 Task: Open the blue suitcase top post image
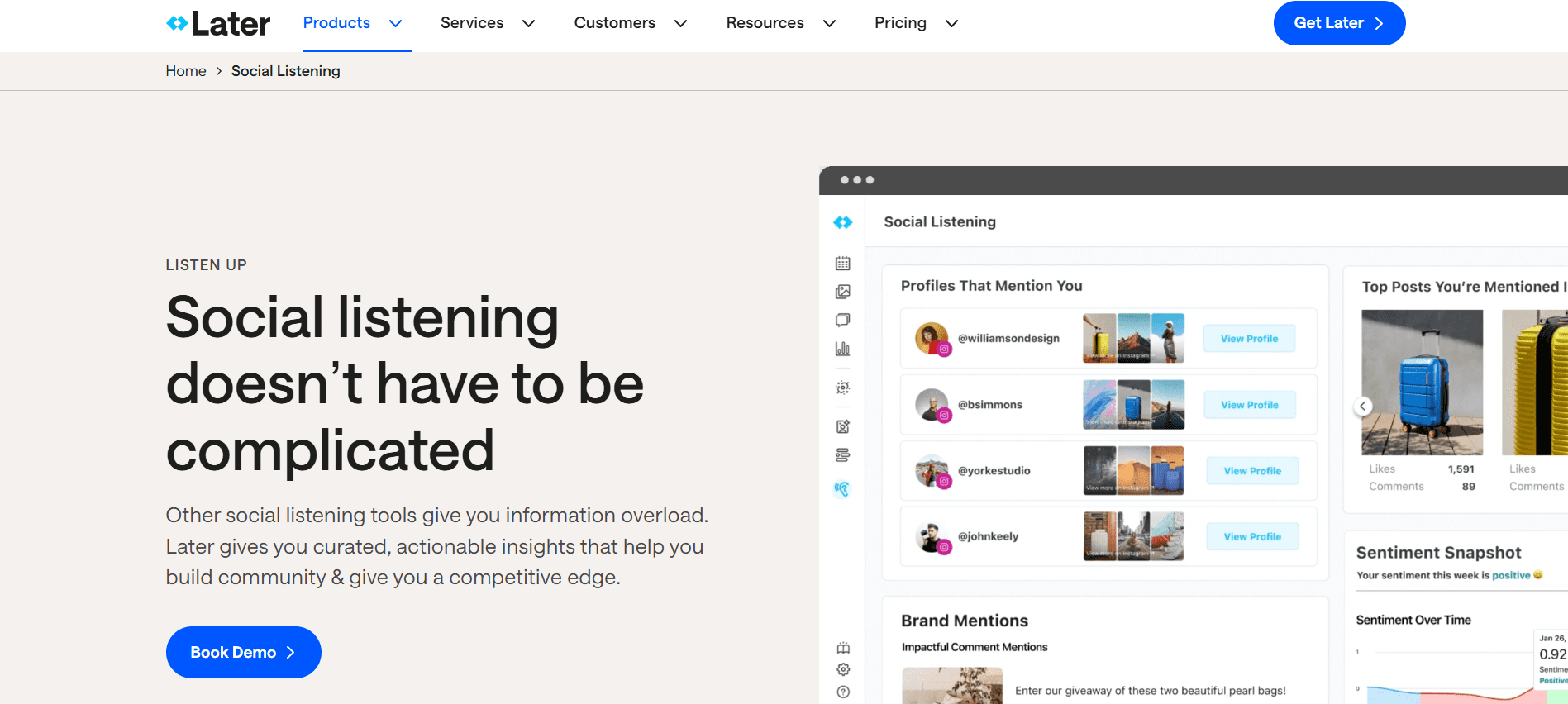[1422, 383]
